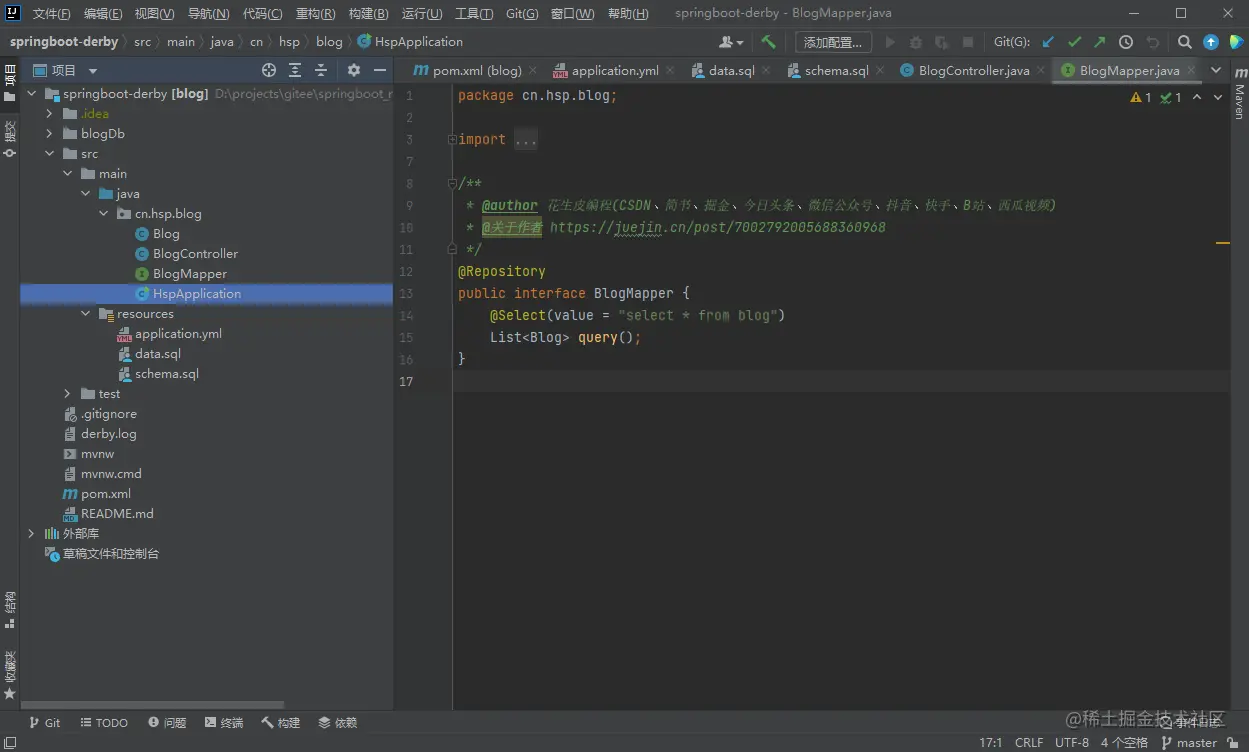1249x752 pixels.
Task: Click the Run play icon in toolbar
Action: tap(890, 42)
